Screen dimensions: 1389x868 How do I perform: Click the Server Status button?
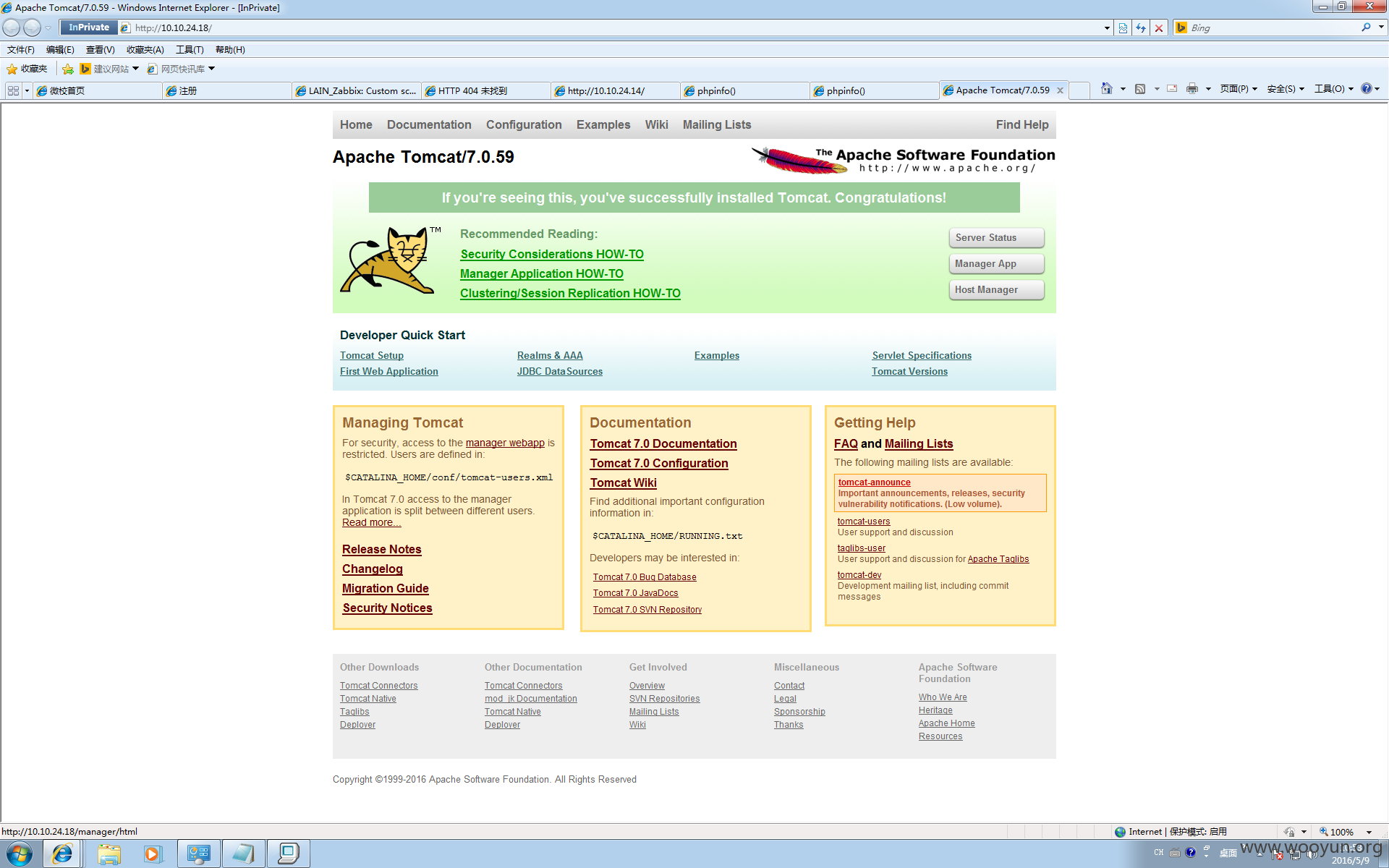tap(996, 238)
